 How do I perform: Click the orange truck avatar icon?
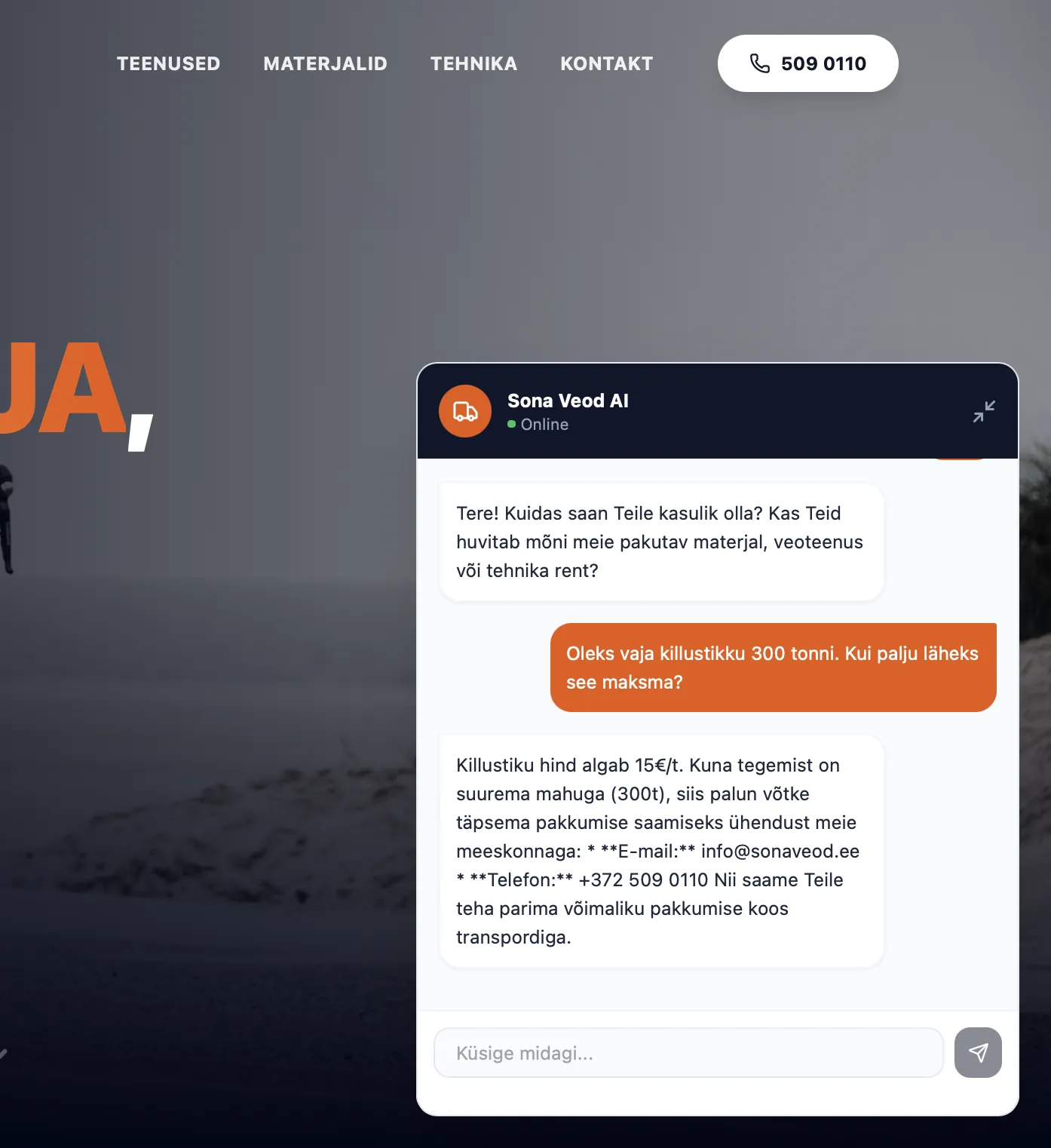pos(465,411)
